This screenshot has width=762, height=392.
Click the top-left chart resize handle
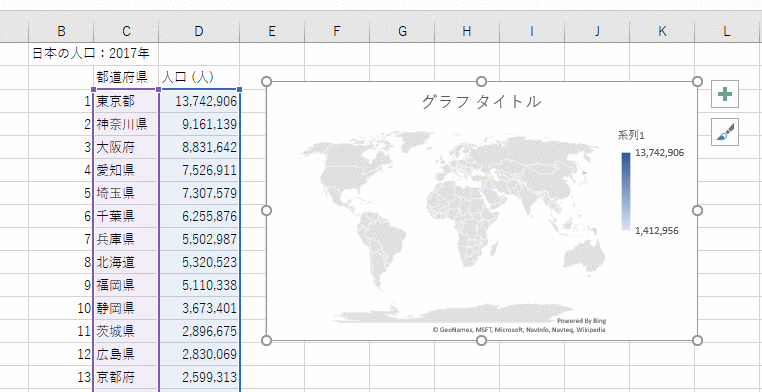pyautogui.click(x=266, y=81)
